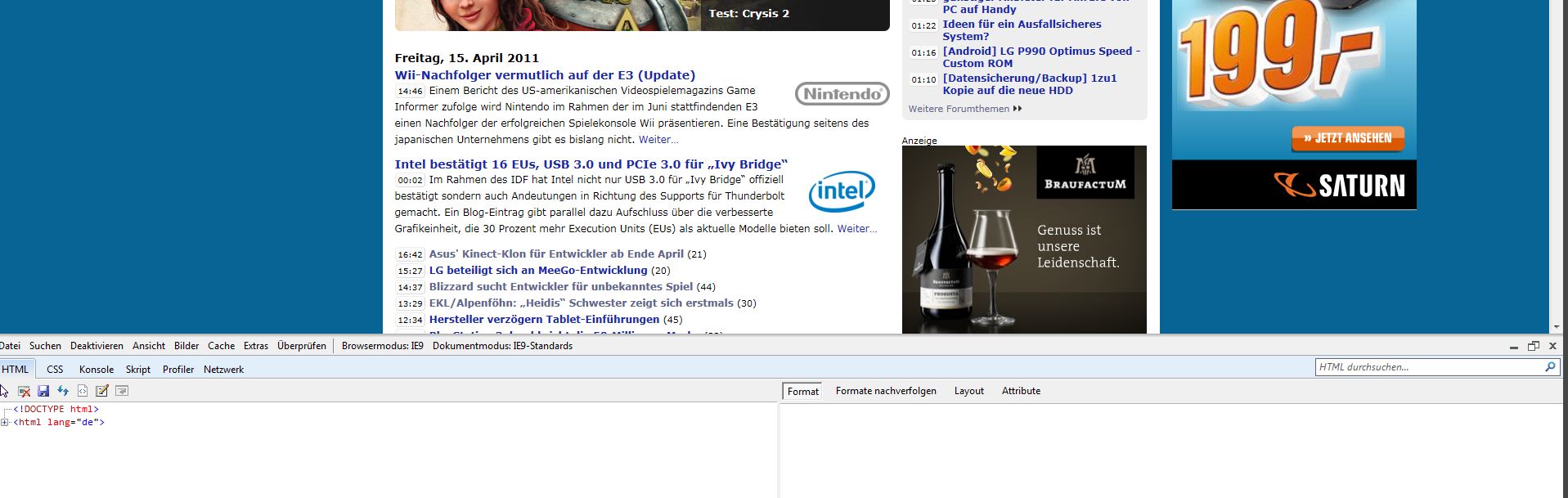The height and width of the screenshot is (498, 1568).
Task: Show element source with style icon
Action: tap(83, 391)
